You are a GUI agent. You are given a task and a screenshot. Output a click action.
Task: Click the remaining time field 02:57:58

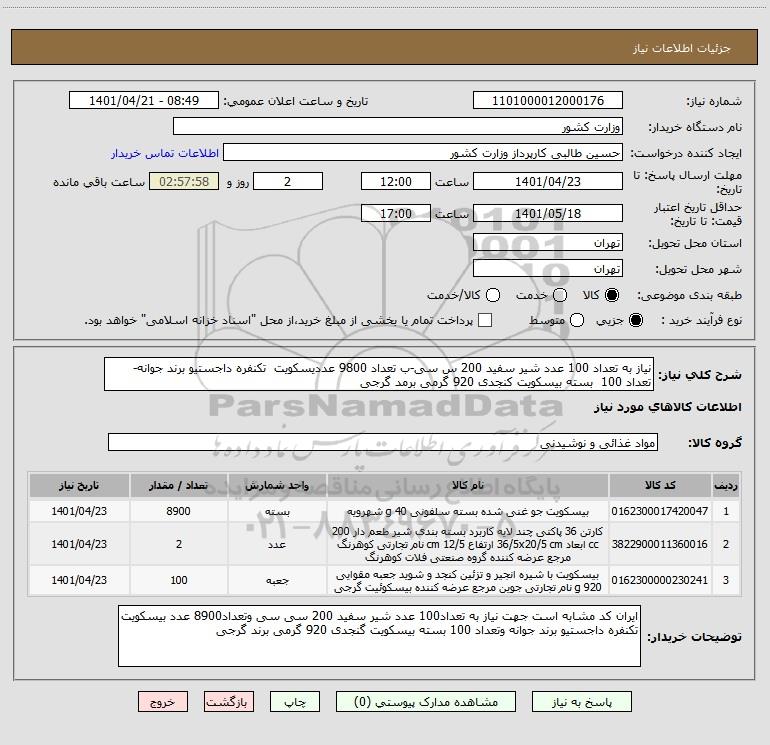tap(184, 181)
